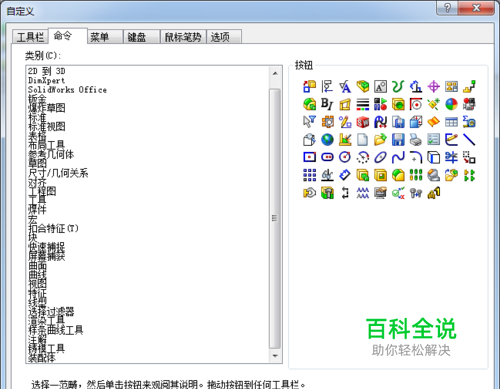Viewport: 500px width, 389px height.
Task: Click the ellipse sketch icon
Action: tap(380, 157)
